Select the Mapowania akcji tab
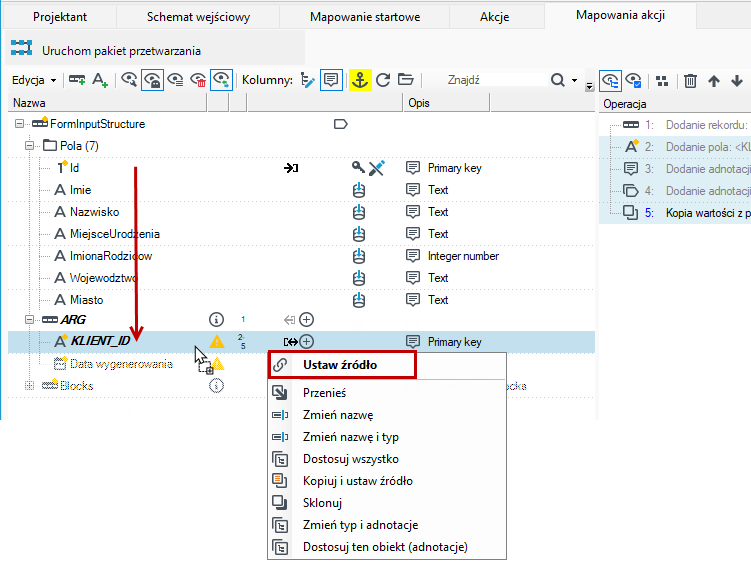Screen dimensions: 751x580 [x=620, y=15]
